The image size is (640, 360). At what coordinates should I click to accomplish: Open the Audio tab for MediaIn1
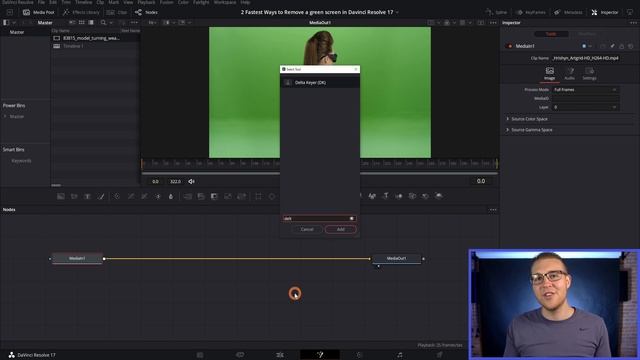click(x=569, y=74)
